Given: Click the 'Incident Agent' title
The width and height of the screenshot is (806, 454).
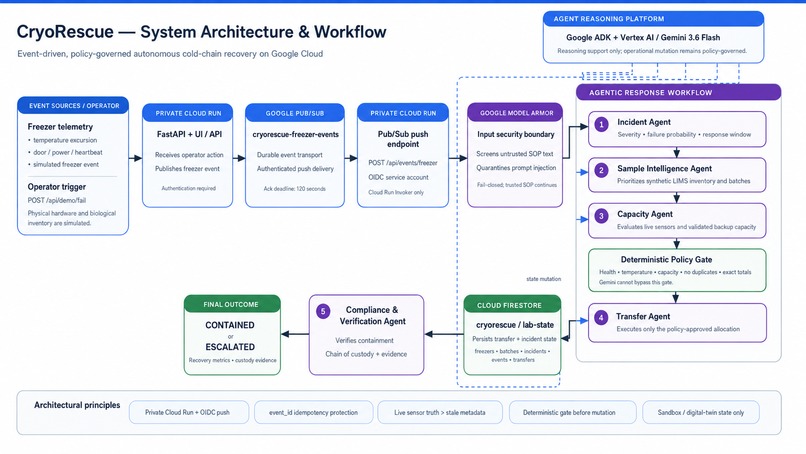Looking at the screenshot, I should 644,122.
